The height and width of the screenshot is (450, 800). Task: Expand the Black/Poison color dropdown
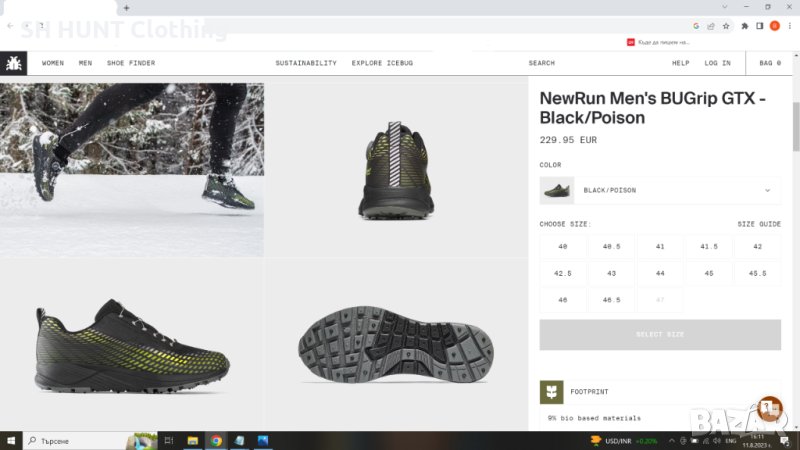(767, 190)
